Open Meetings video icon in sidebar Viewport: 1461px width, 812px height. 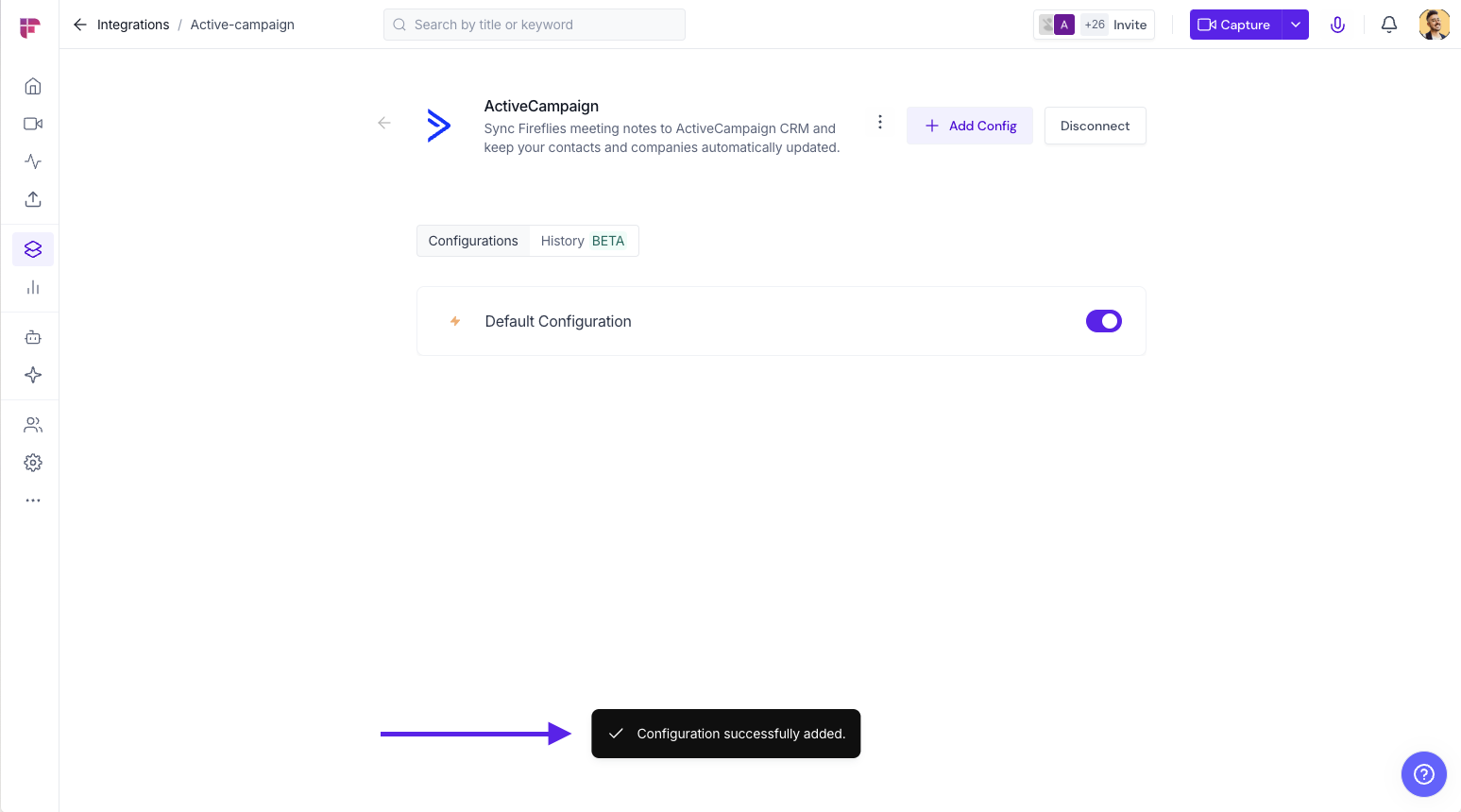click(x=33, y=124)
